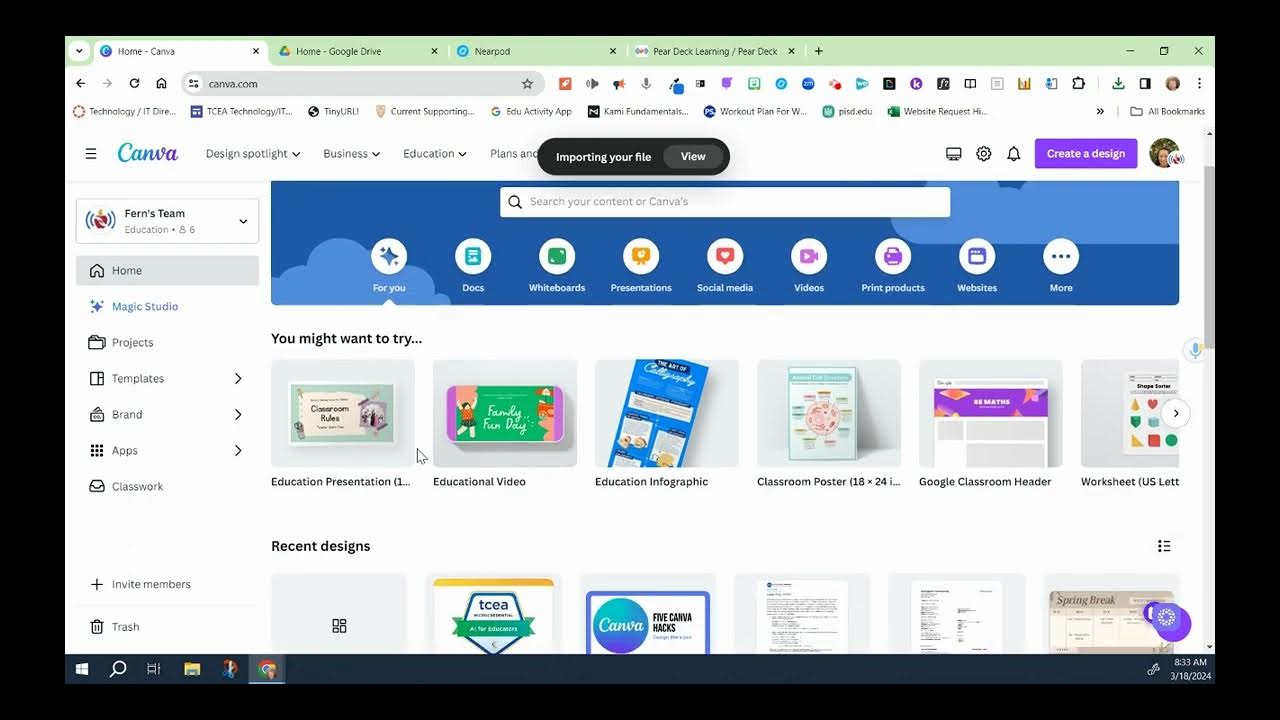This screenshot has width=1280, height=720.
Task: Open the tab search dropdown arrow
Action: [79, 51]
